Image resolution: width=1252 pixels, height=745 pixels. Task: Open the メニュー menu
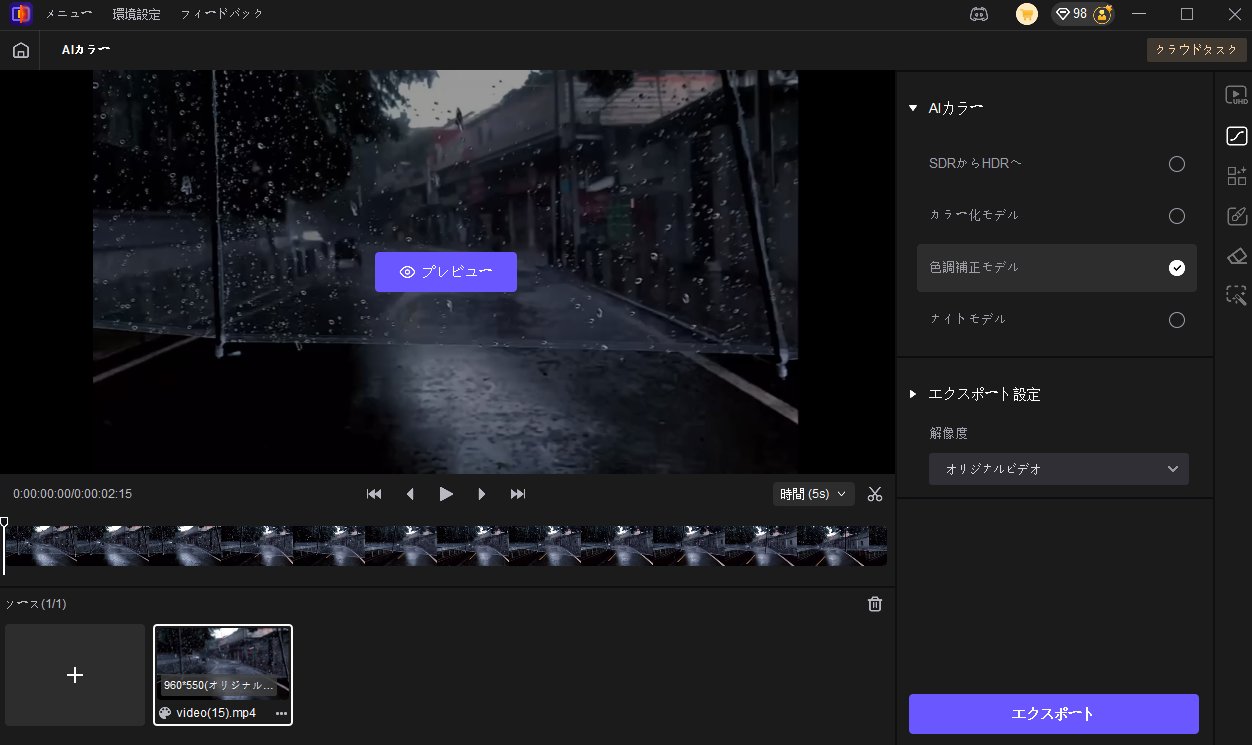coord(68,14)
